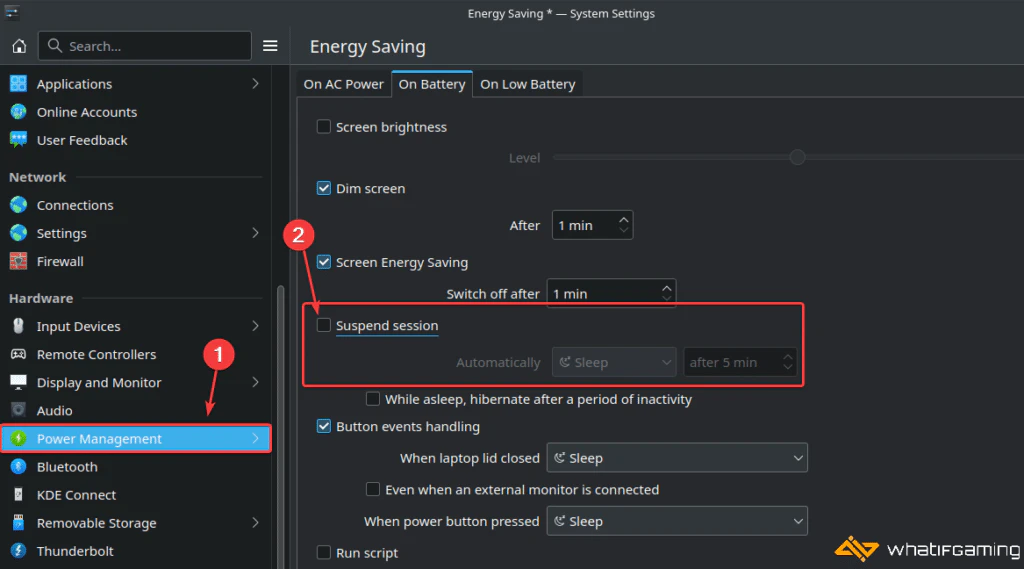Select the Bluetooth icon in Hardware list
The width and height of the screenshot is (1024, 569).
(x=18, y=466)
